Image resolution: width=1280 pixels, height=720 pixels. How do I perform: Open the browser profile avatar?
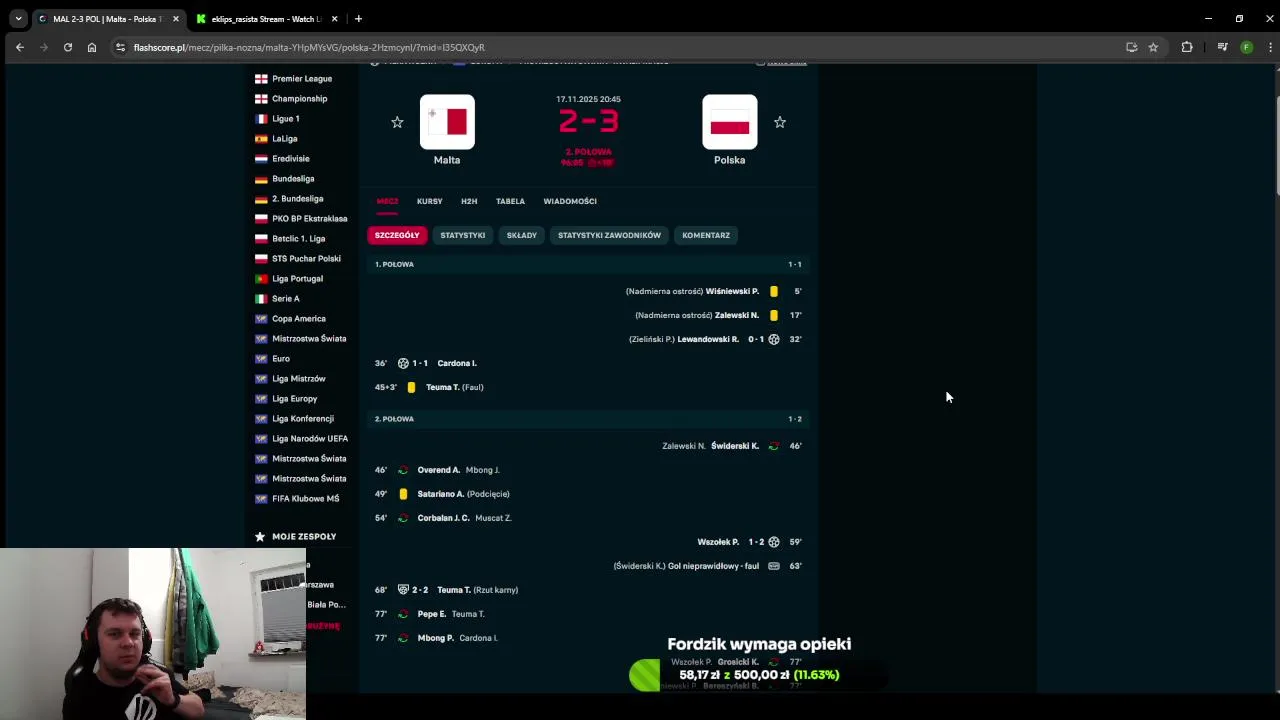tap(1246, 47)
